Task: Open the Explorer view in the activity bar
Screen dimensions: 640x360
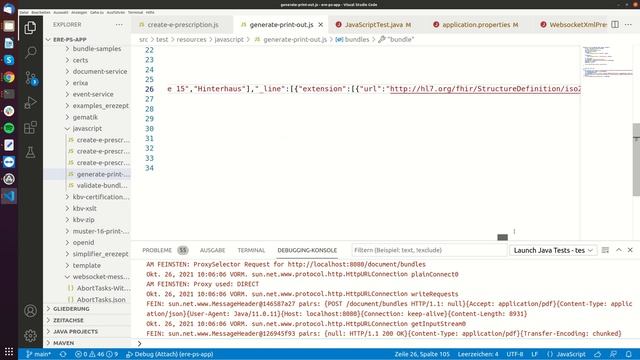Action: pyautogui.click(x=30, y=28)
